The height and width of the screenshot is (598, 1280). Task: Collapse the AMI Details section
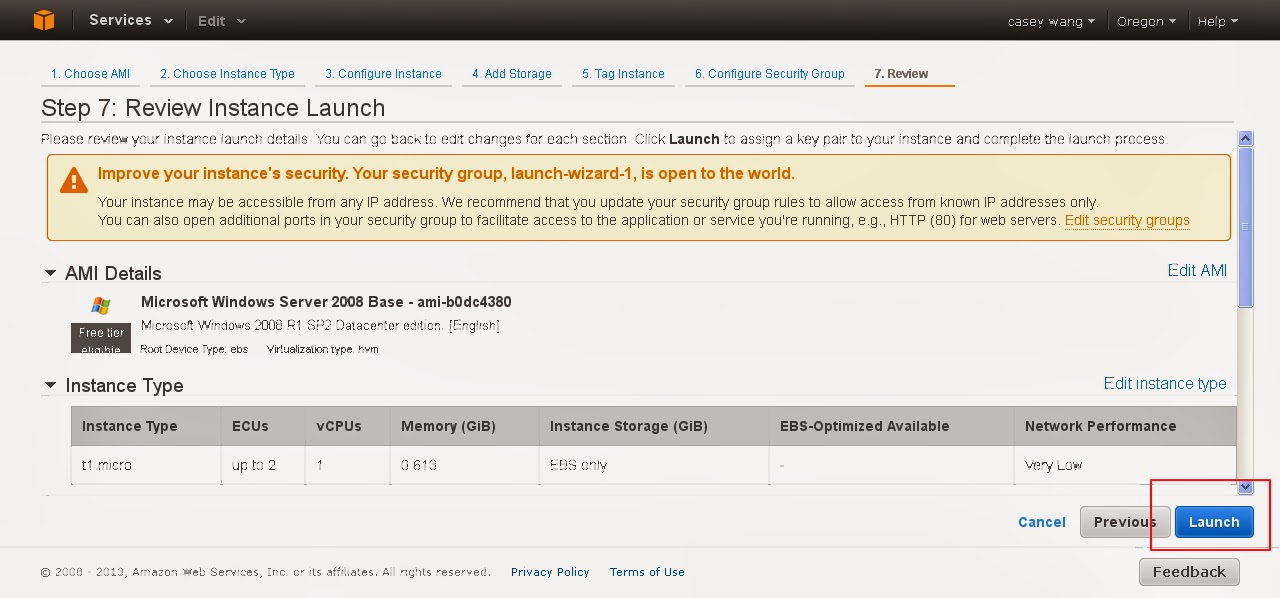[50, 273]
